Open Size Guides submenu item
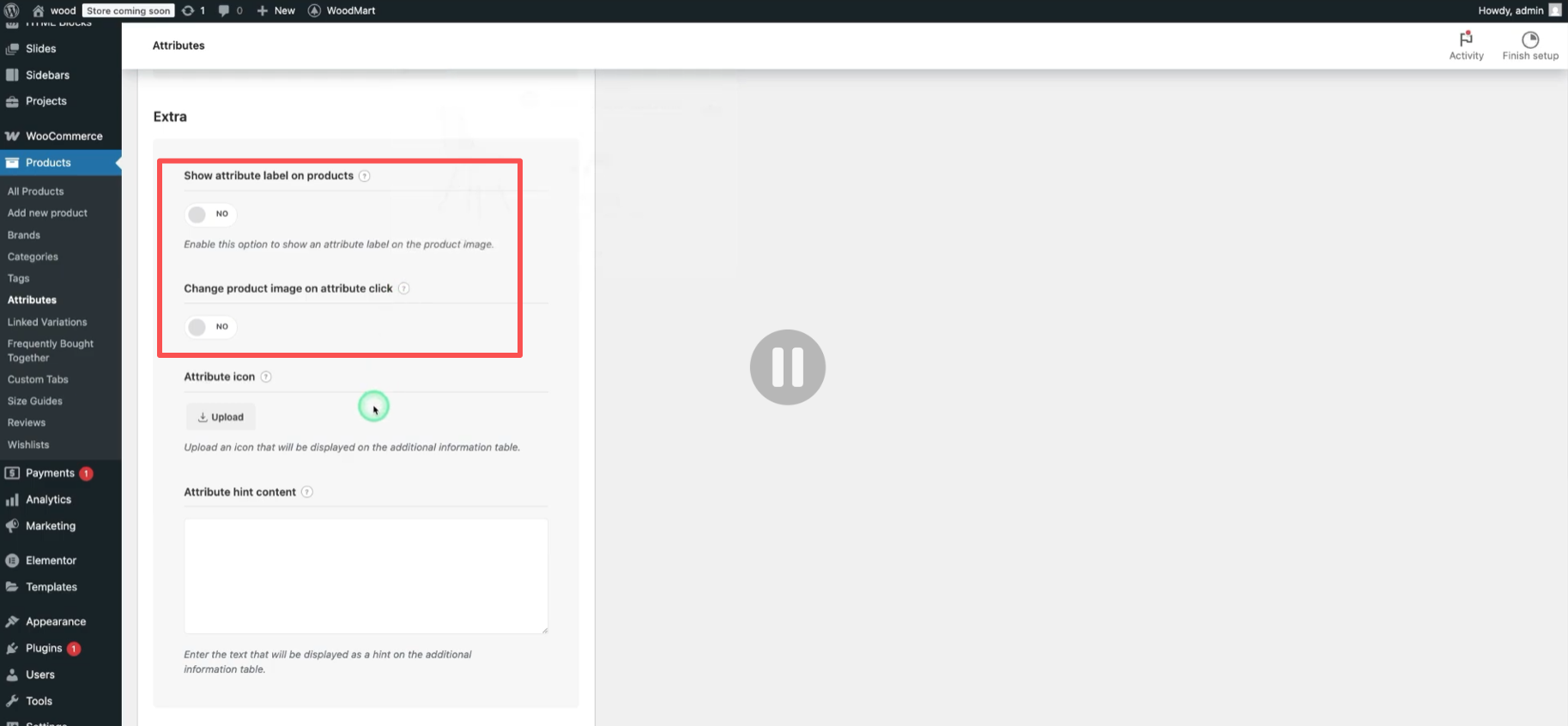This screenshot has width=1568, height=726. (x=35, y=401)
